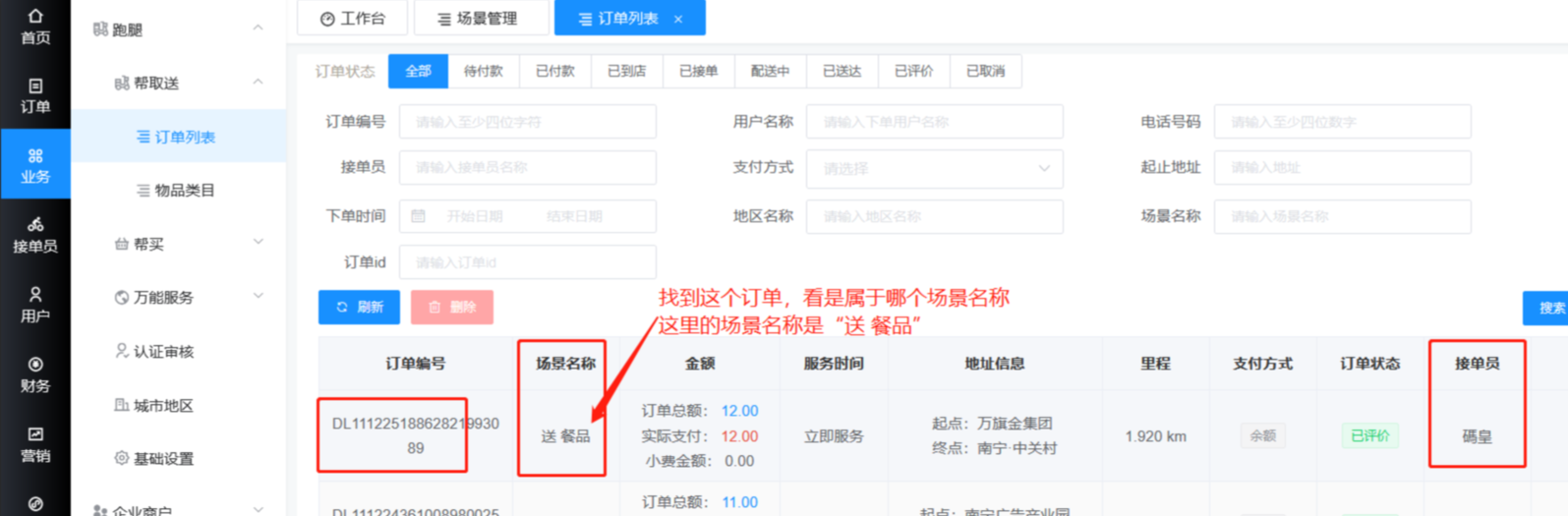Image resolution: width=1568 pixels, height=516 pixels.
Task: Click the 已评价 status tag
Action: pyautogui.click(x=1369, y=435)
